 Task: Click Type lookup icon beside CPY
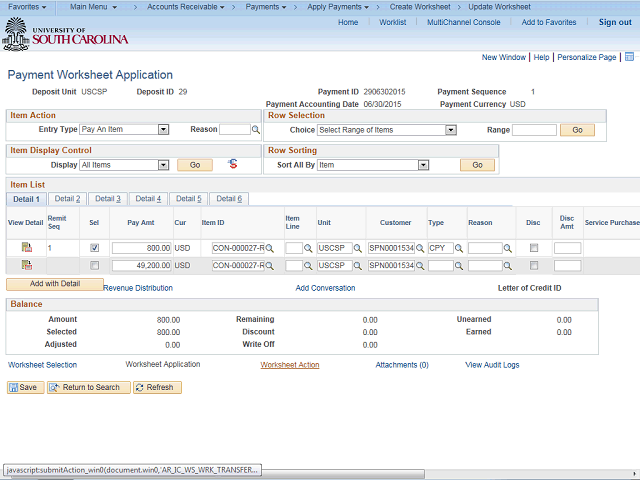pyautogui.click(x=461, y=248)
